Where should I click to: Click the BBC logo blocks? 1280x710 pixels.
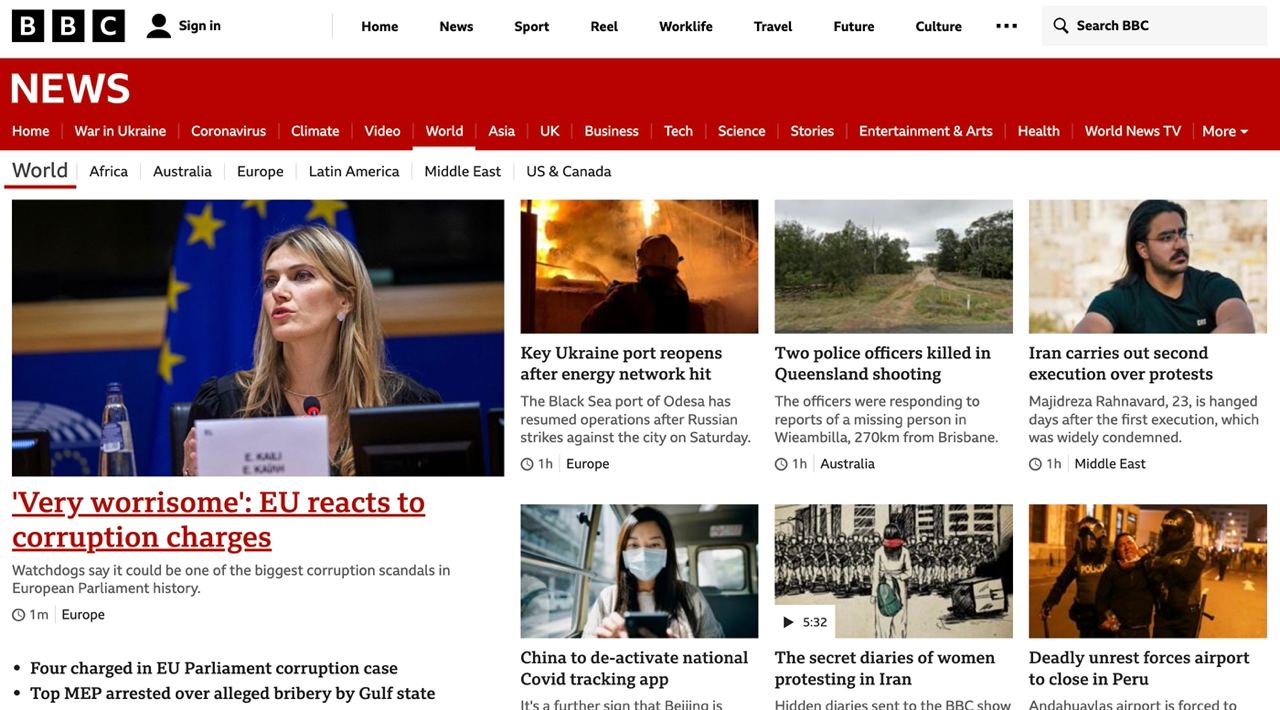68,26
